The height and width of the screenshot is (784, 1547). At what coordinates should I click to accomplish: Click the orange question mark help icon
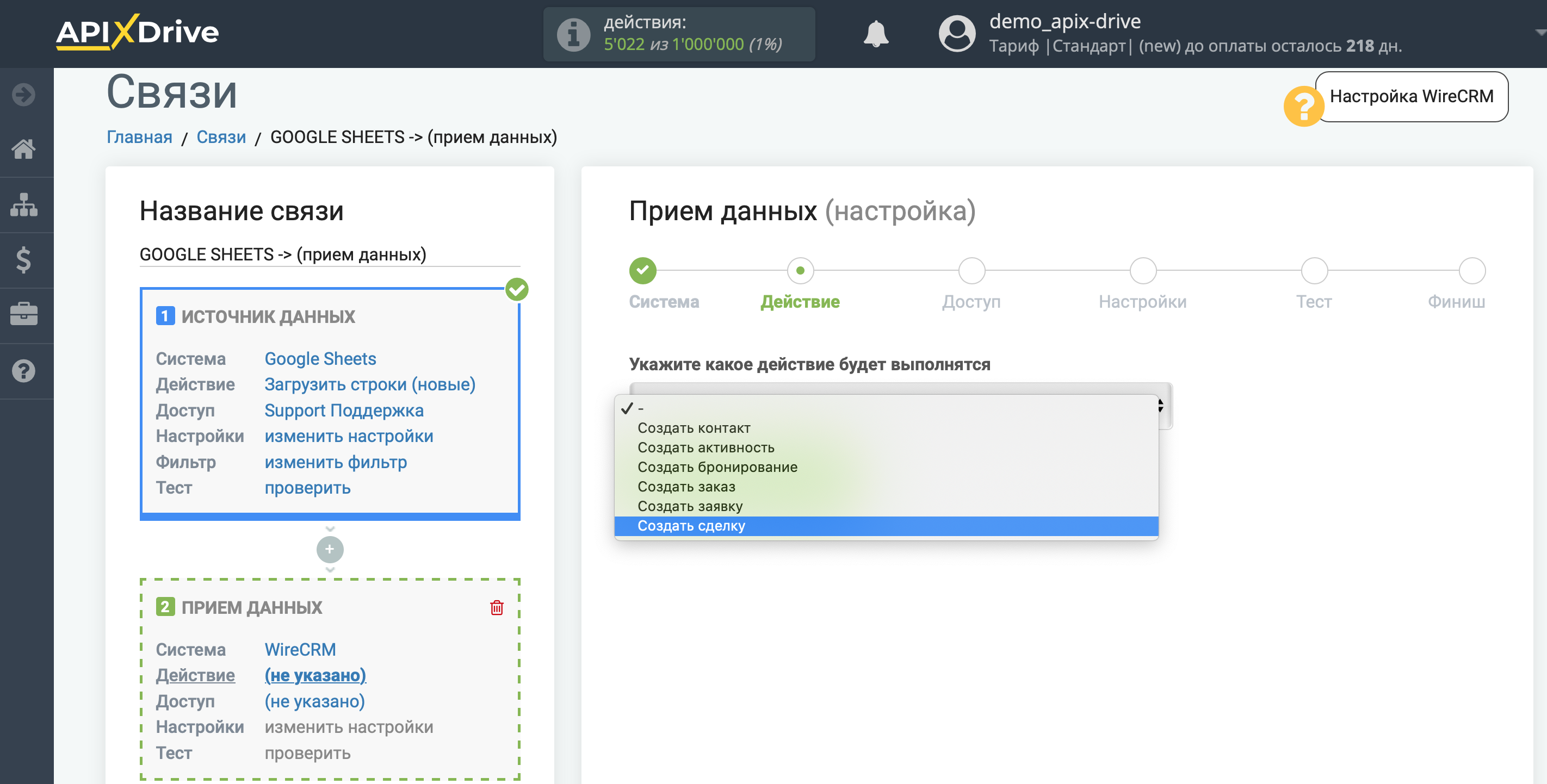(x=1303, y=106)
